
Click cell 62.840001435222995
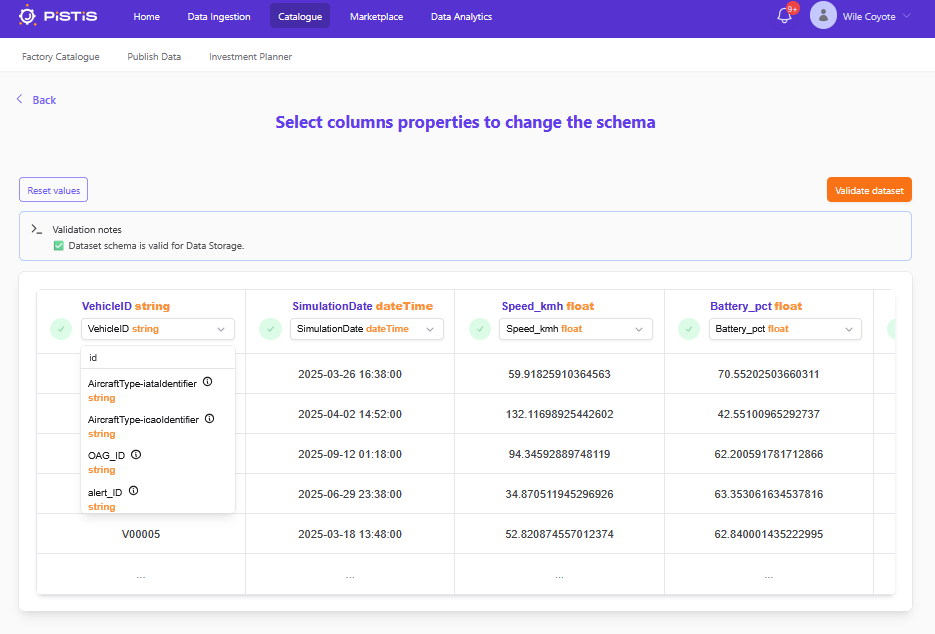769,534
